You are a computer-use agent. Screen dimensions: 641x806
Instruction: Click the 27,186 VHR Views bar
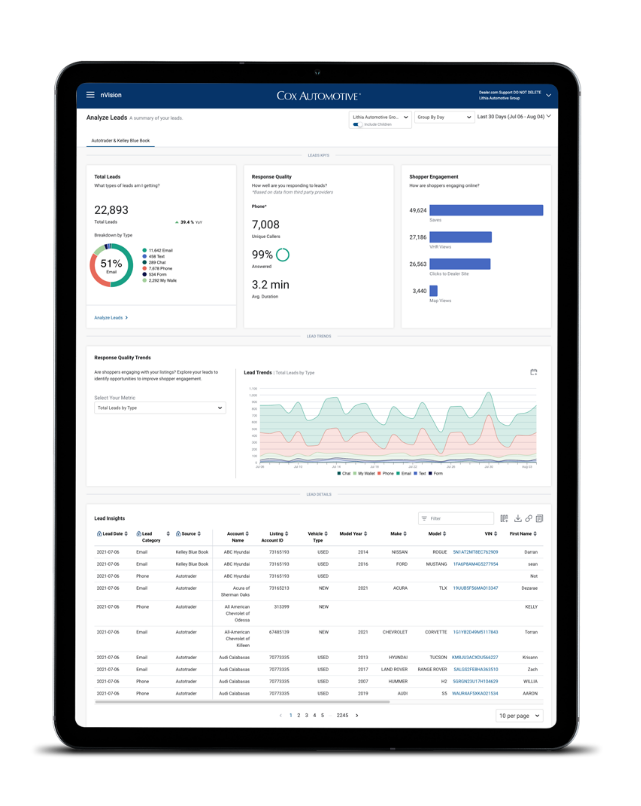(461, 237)
